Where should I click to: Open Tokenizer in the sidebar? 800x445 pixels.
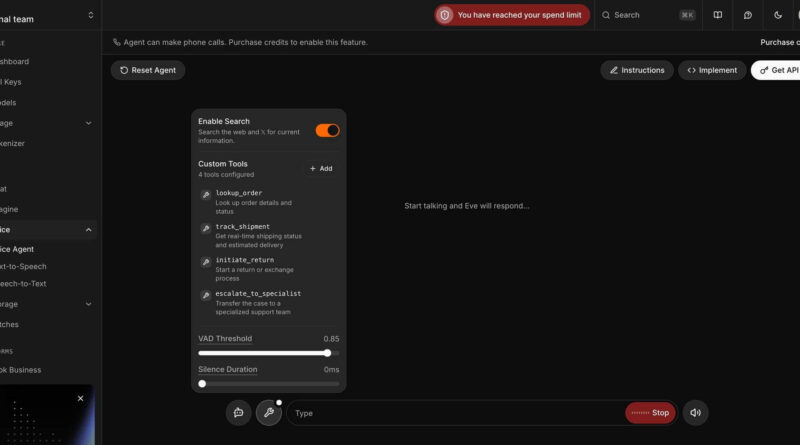pyautogui.click(x=12, y=143)
